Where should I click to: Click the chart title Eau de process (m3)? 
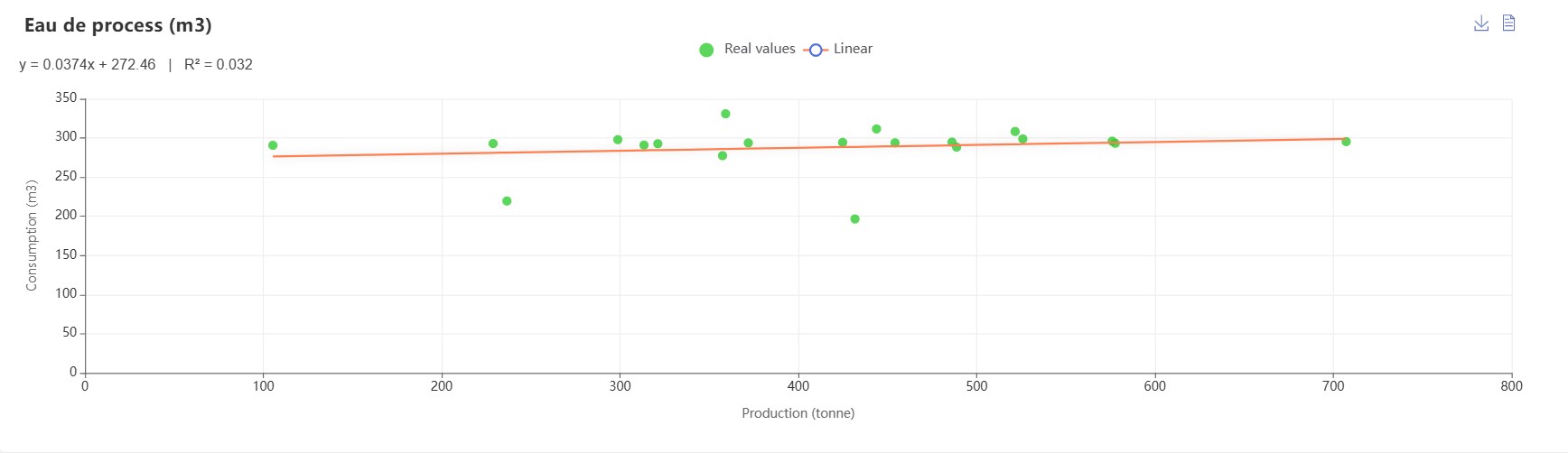pyautogui.click(x=117, y=25)
